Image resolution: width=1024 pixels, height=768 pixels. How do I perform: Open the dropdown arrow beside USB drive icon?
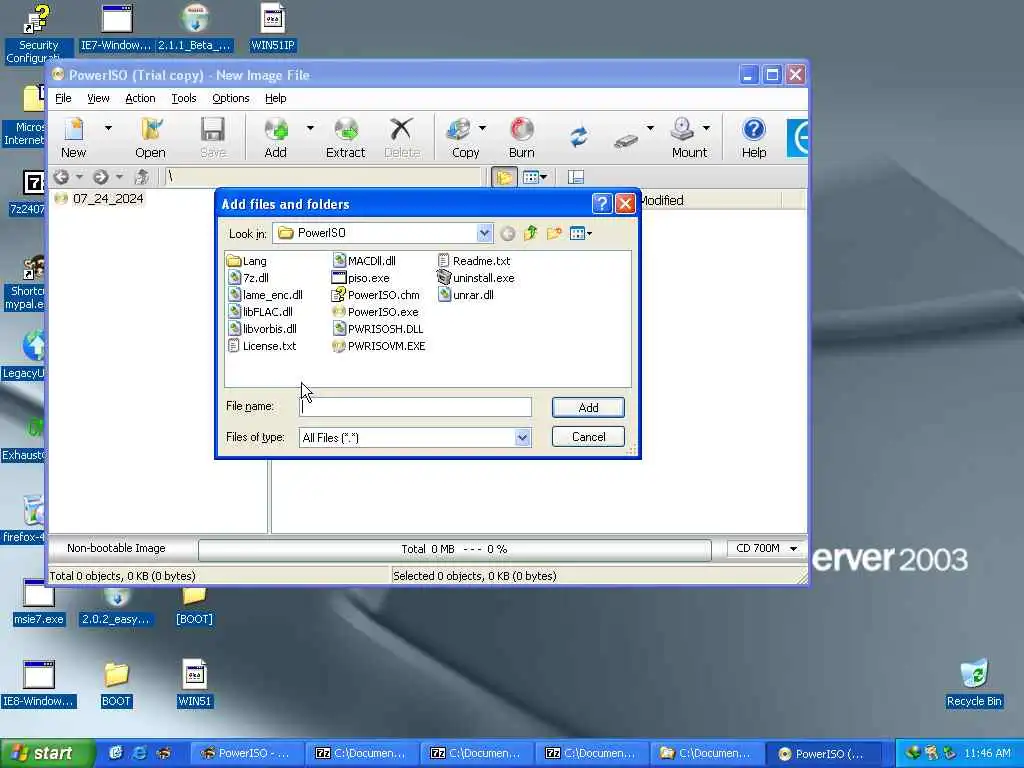click(650, 129)
